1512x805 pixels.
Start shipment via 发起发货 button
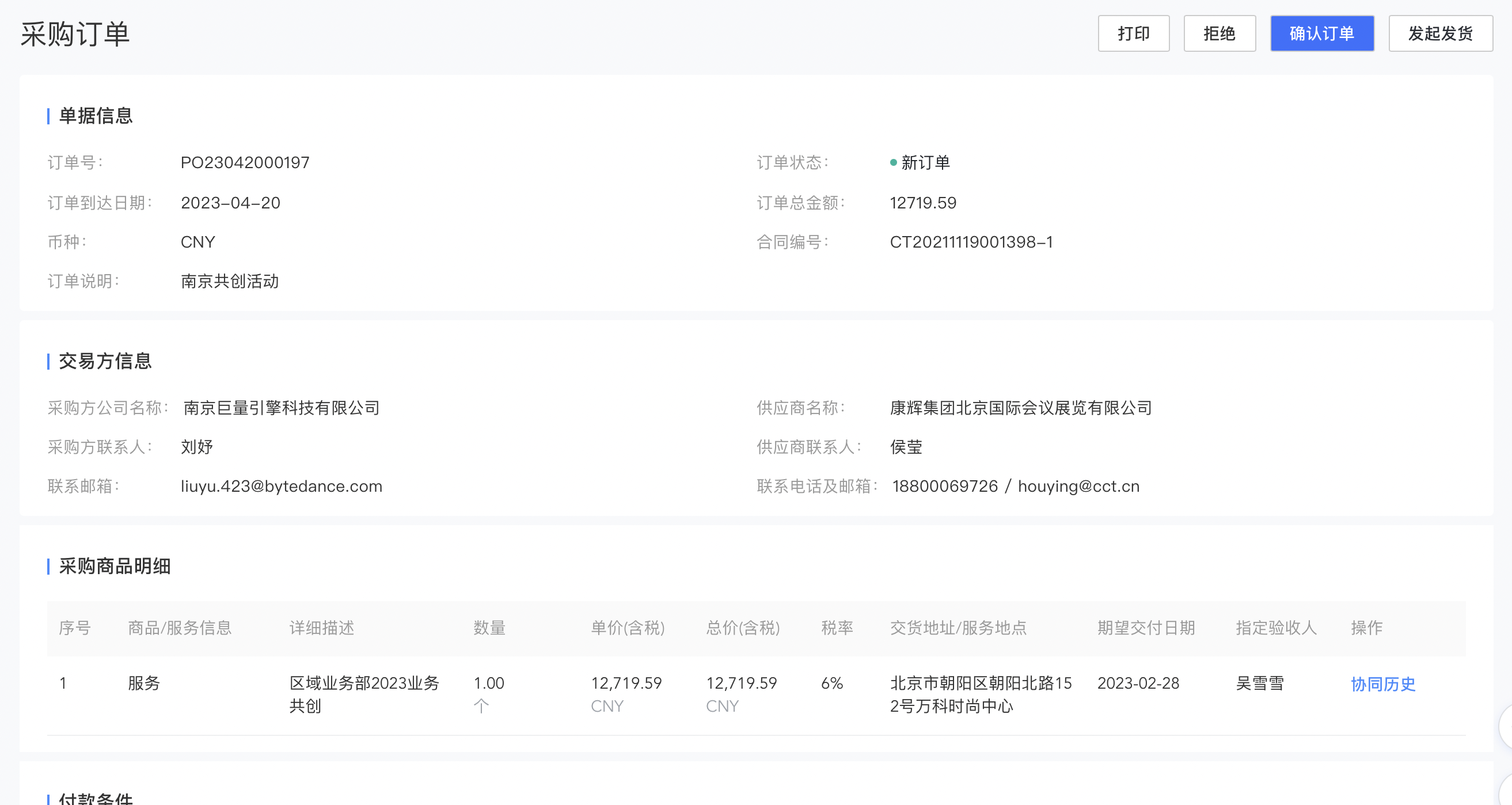coord(1440,33)
